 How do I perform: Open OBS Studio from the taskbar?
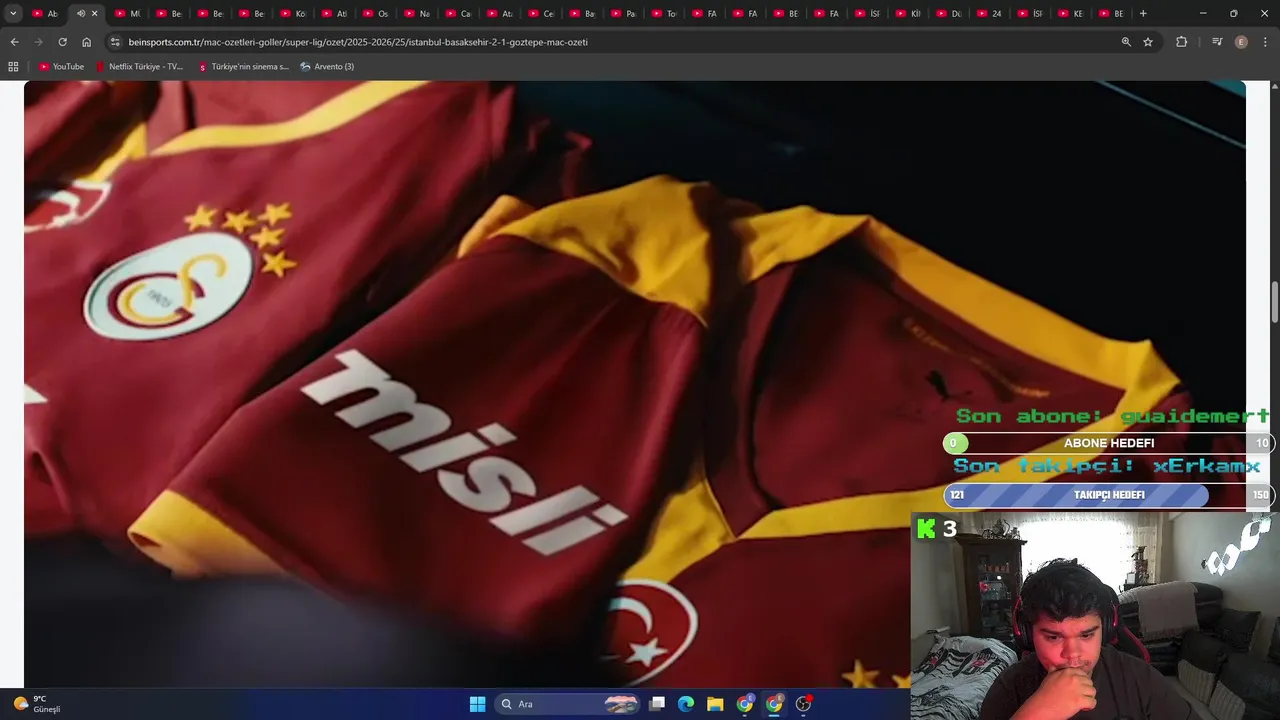tap(803, 704)
